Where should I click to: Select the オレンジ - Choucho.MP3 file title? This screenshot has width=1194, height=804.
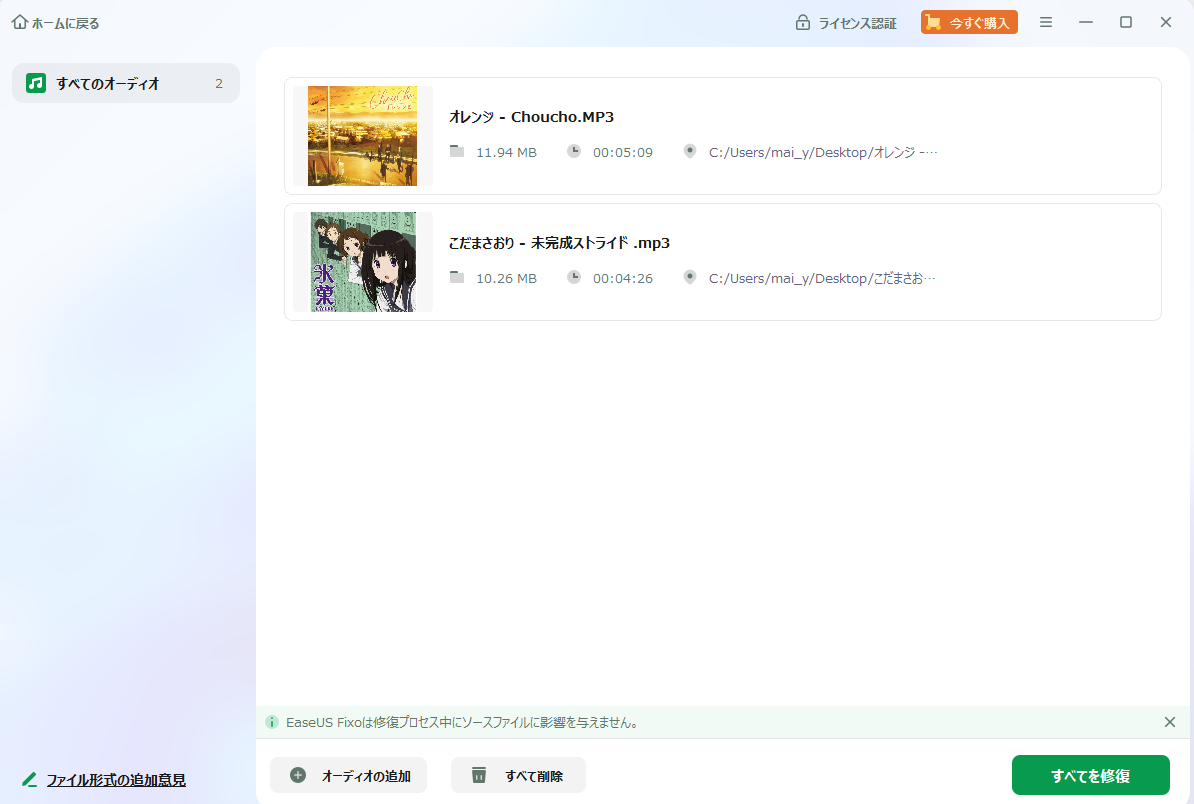(x=531, y=117)
